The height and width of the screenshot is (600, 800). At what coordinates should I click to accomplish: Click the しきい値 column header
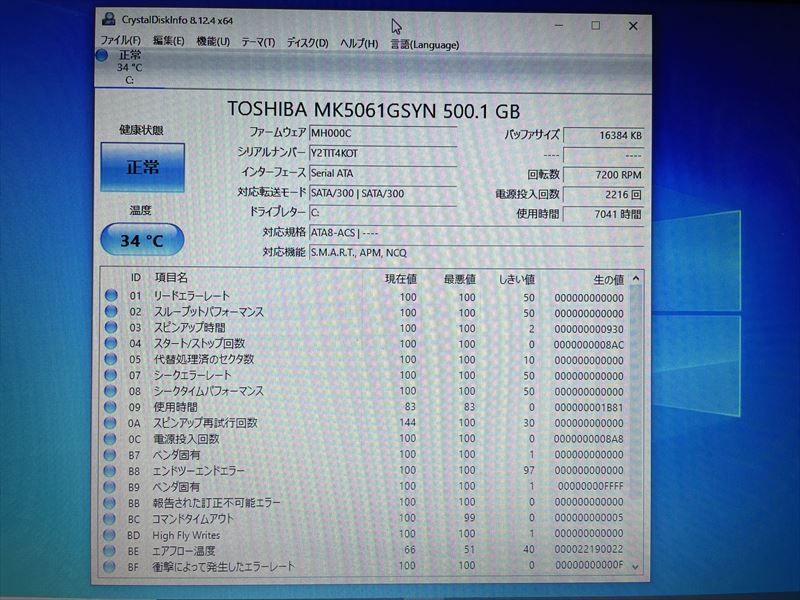point(516,280)
